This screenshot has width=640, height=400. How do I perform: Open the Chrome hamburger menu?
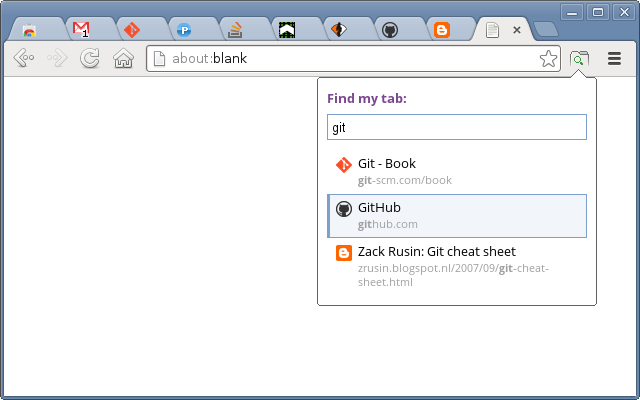(614, 59)
